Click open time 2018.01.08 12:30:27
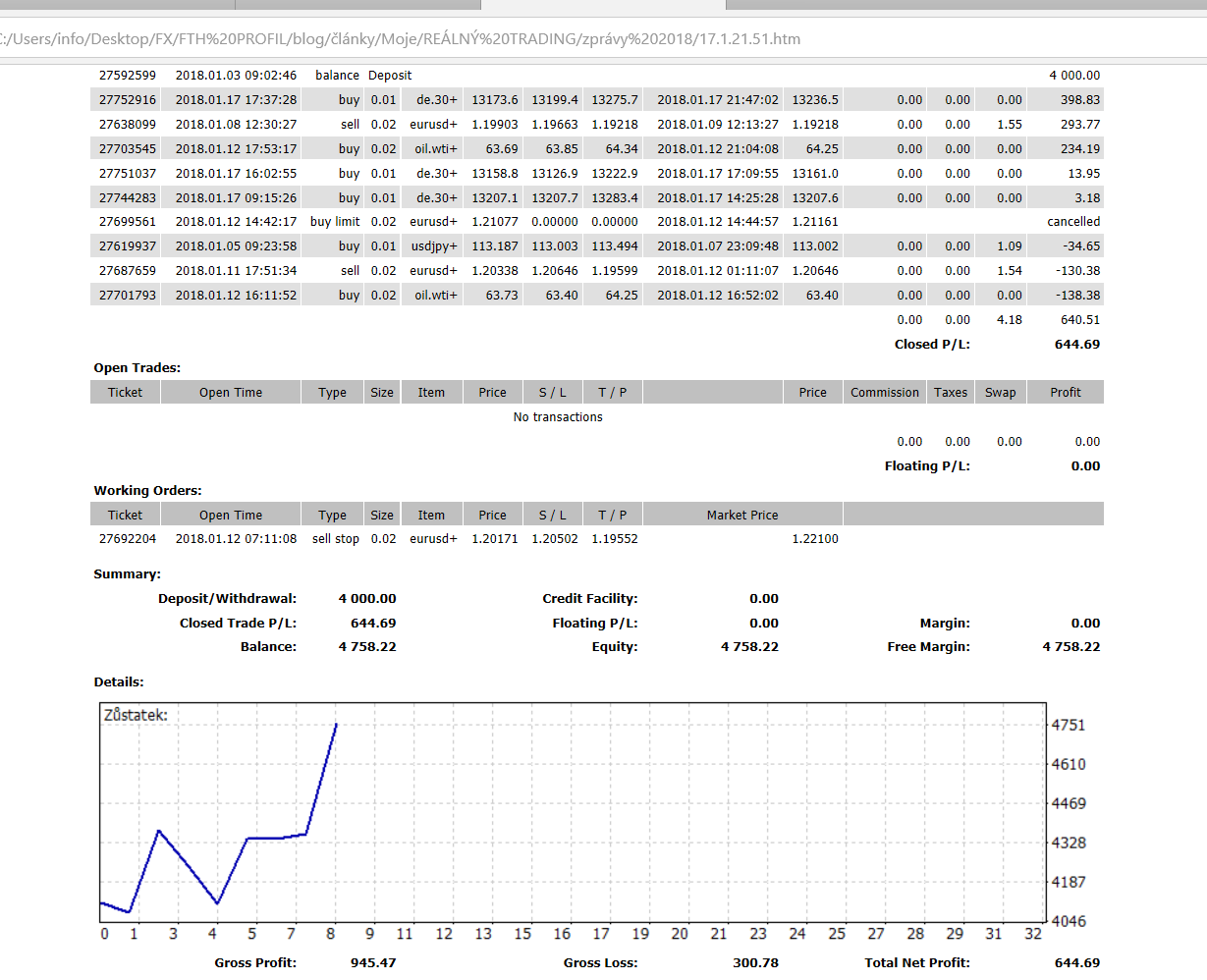This screenshot has height=980, width=1207. 236,125
